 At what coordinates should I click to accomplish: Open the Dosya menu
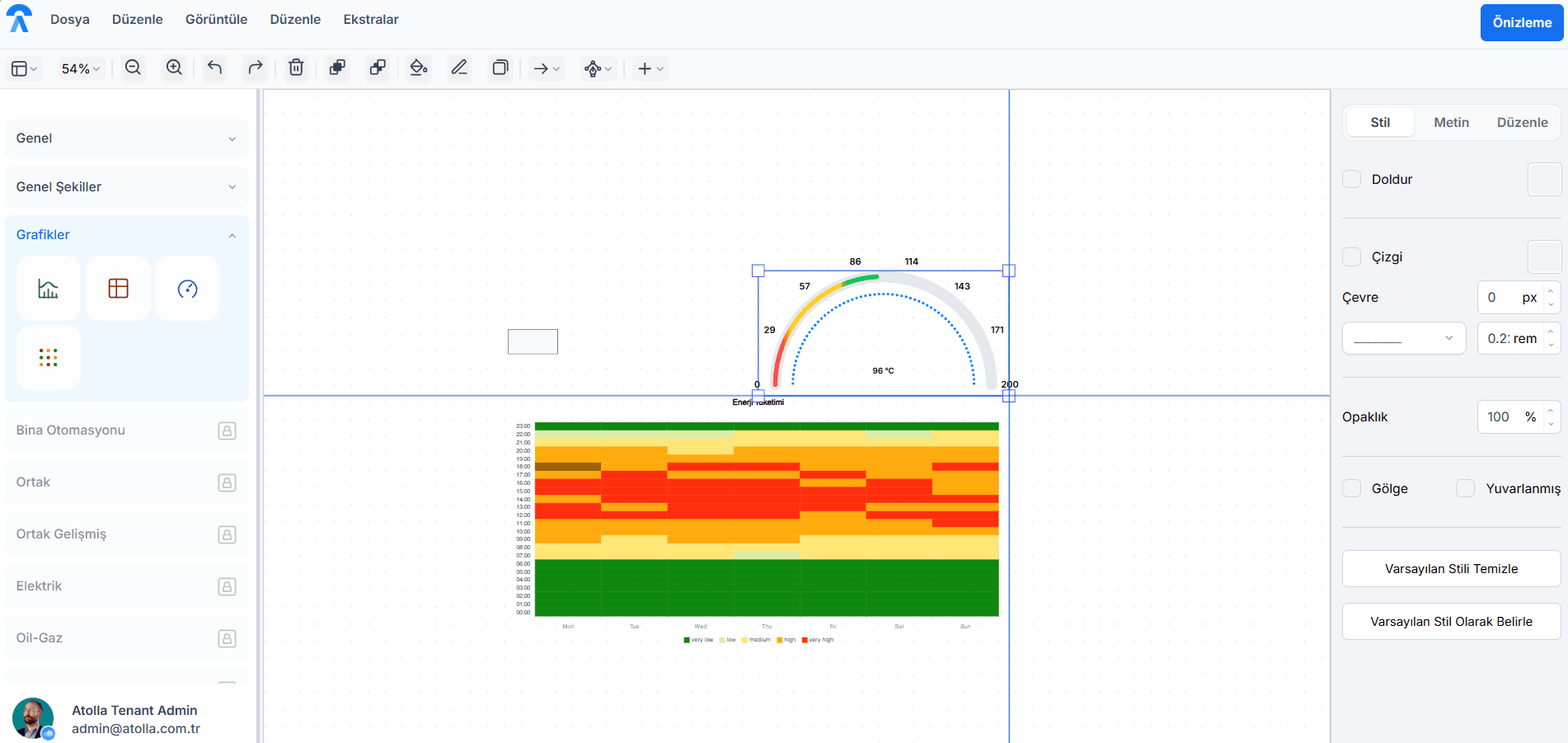pyautogui.click(x=70, y=19)
